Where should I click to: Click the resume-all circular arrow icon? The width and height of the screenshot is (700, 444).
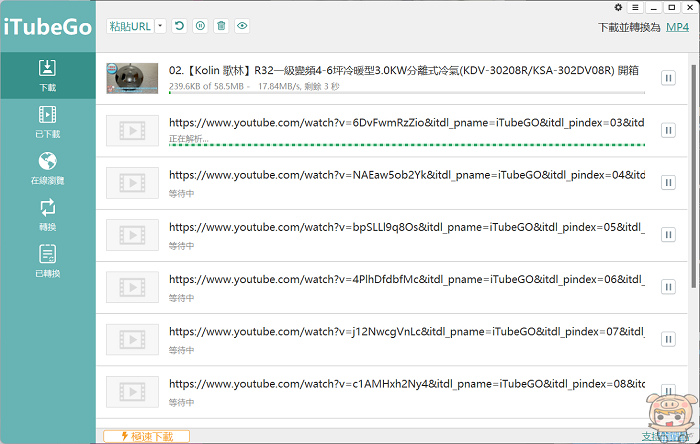pyautogui.click(x=179, y=26)
